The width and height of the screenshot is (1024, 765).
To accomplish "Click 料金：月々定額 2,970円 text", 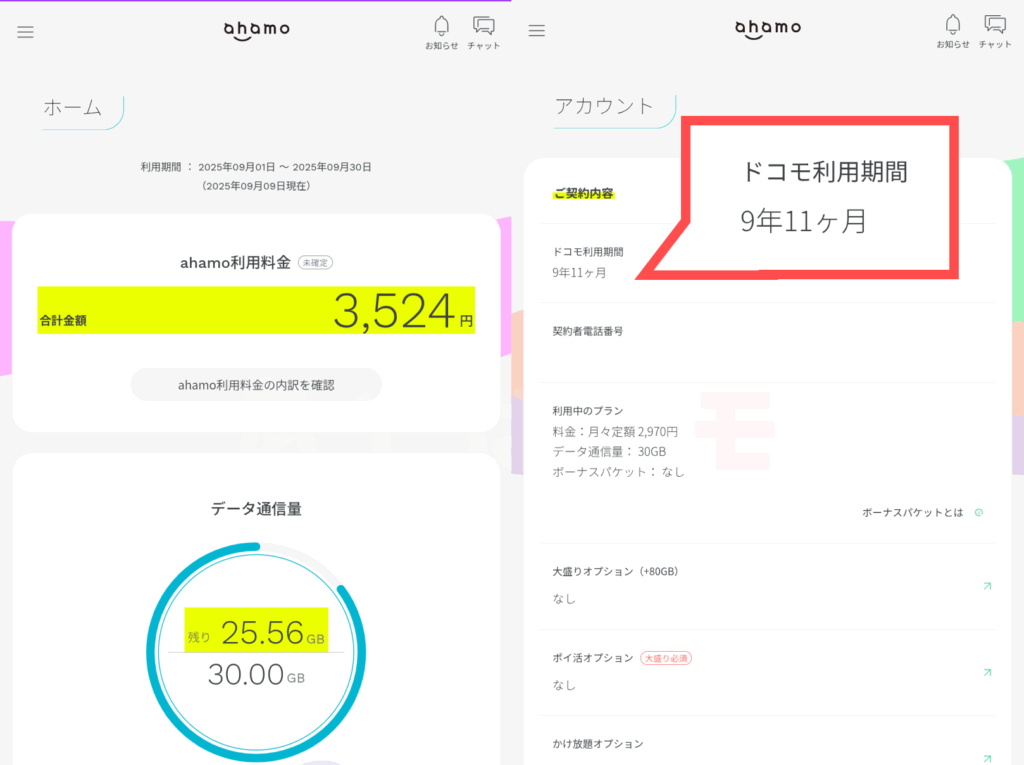I will coord(615,432).
